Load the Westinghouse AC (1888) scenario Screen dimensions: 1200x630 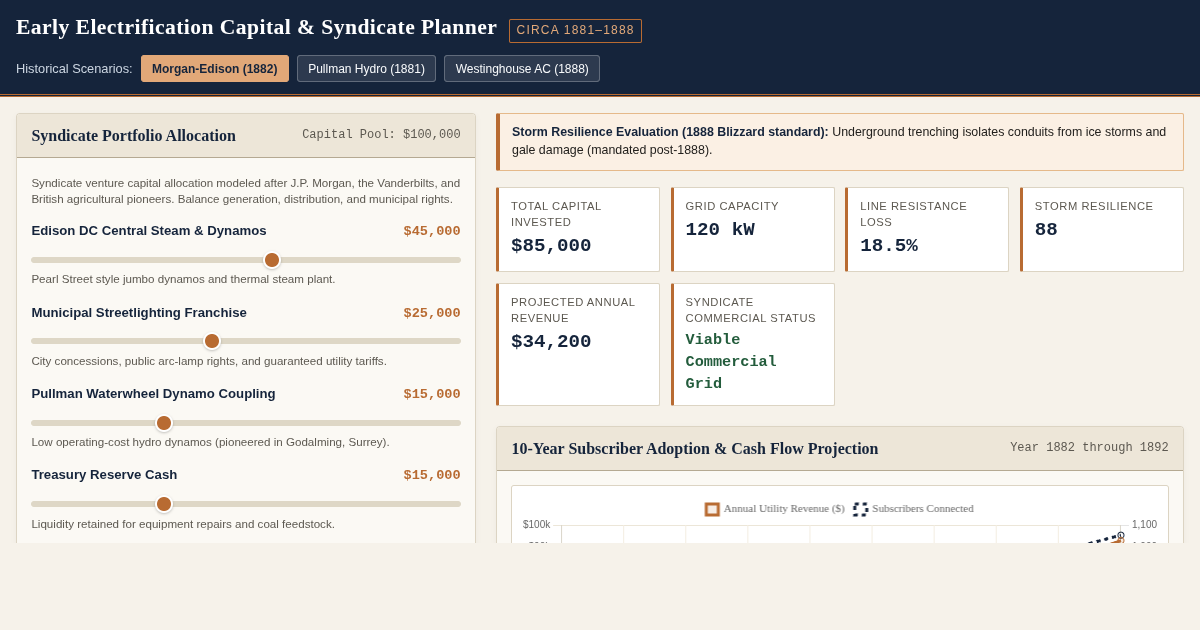pyautogui.click(x=522, y=69)
